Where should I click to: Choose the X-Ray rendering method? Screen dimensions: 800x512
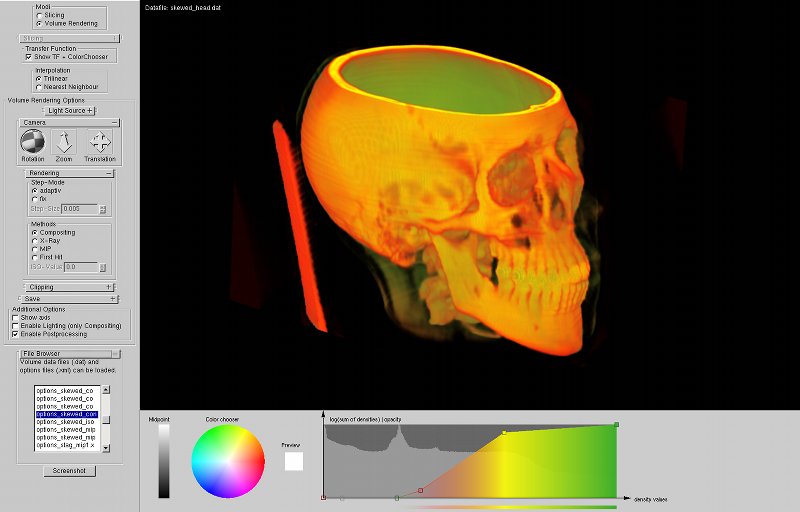tap(33, 241)
